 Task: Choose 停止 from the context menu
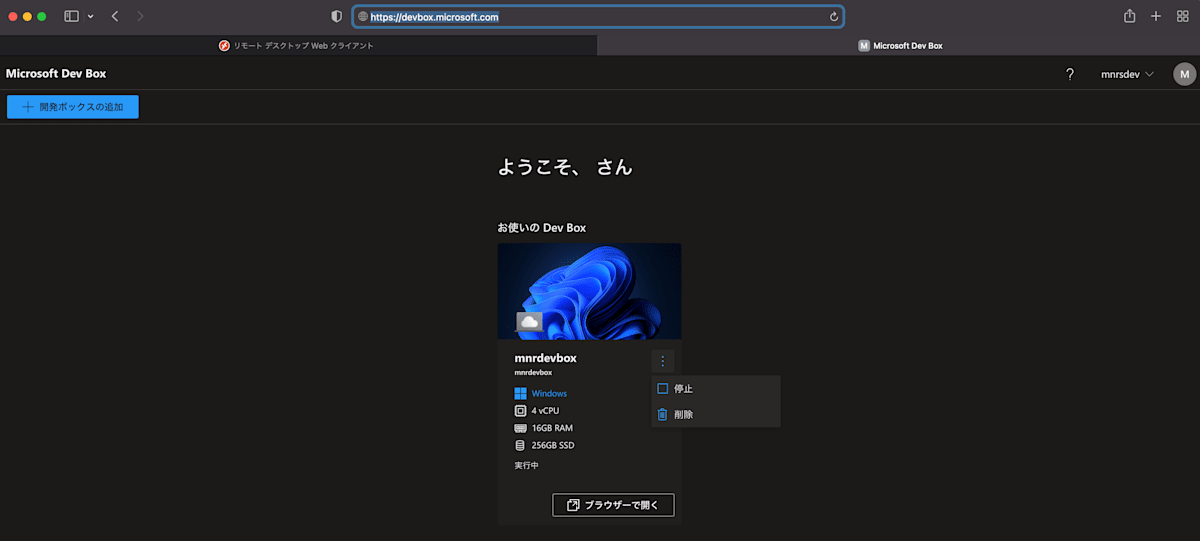[x=715, y=389]
